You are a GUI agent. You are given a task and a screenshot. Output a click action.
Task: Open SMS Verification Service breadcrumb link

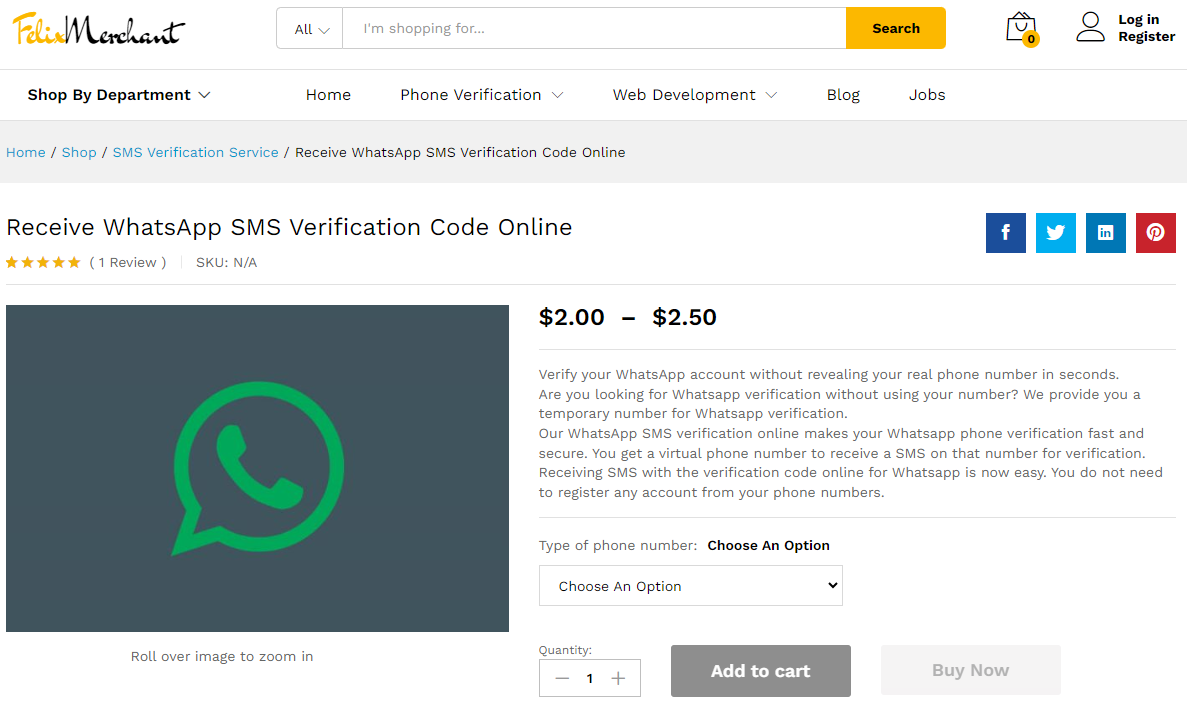tap(195, 153)
